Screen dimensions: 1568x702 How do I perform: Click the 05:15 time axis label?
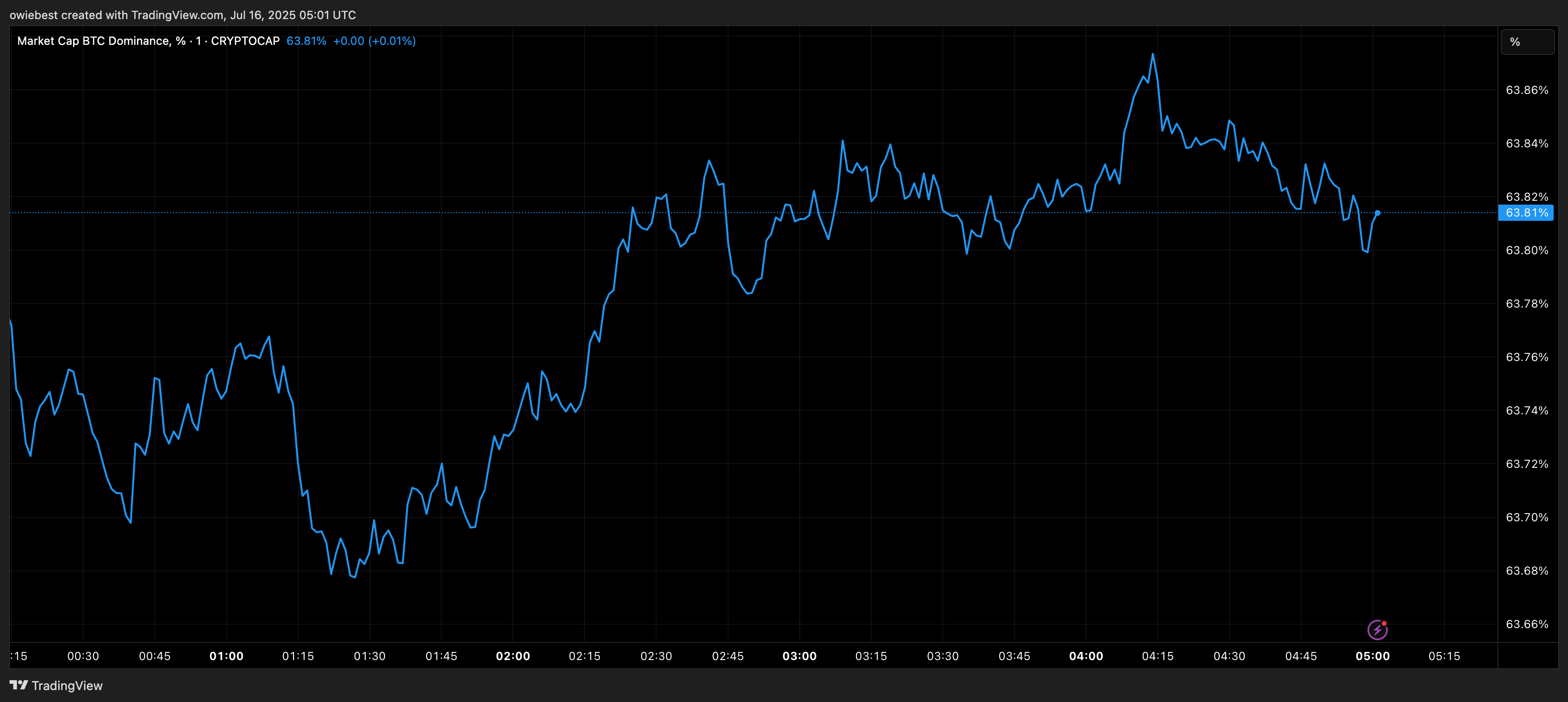coord(1444,656)
